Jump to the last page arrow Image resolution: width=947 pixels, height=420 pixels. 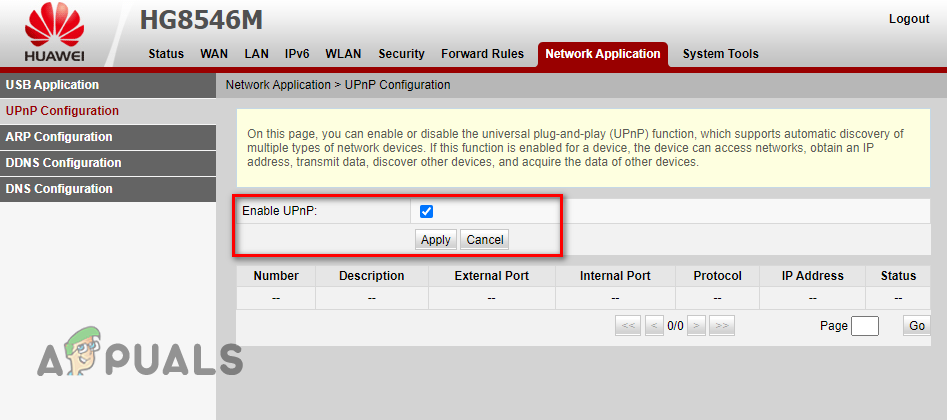click(722, 326)
